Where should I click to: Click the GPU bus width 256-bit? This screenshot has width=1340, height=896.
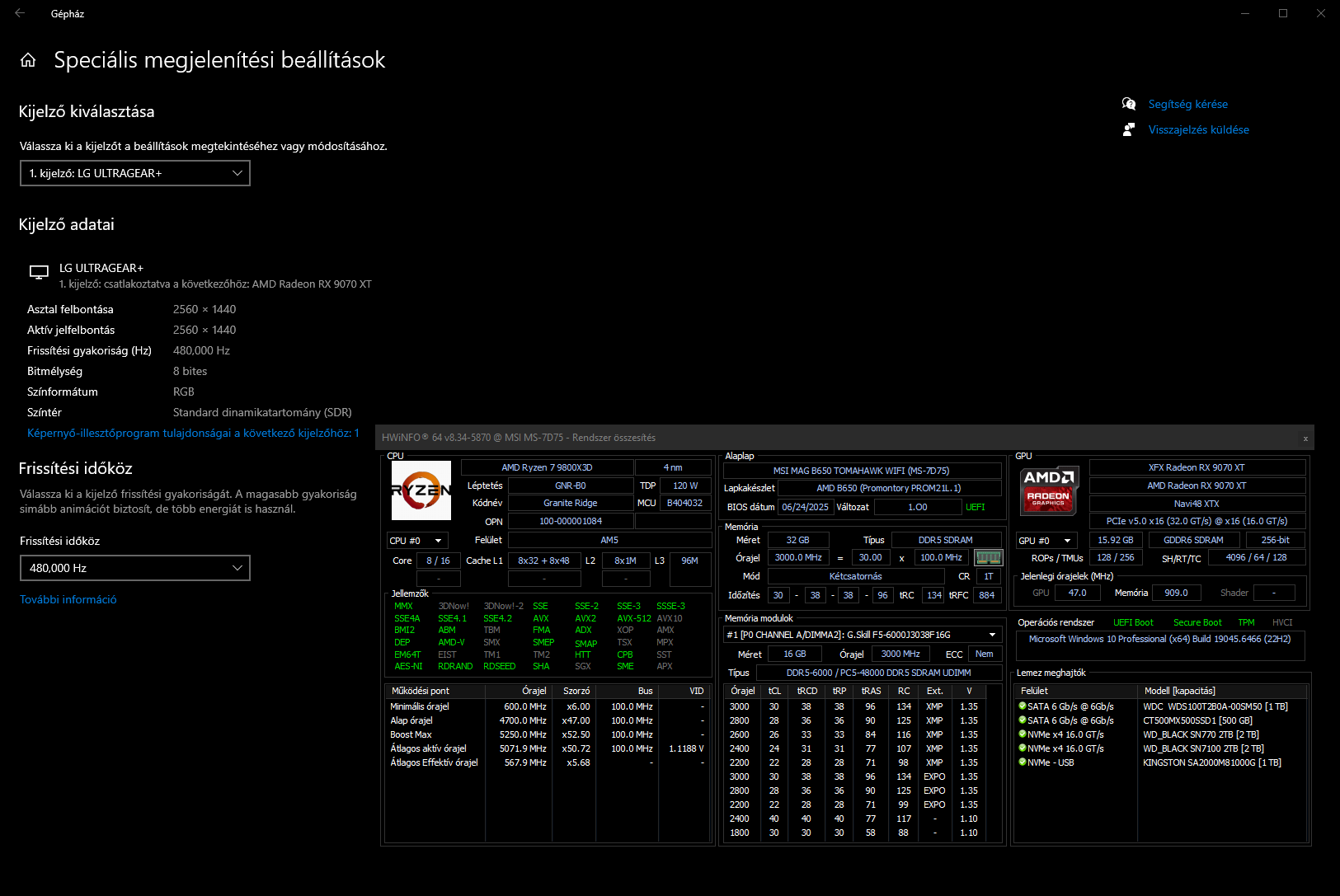point(1276,540)
